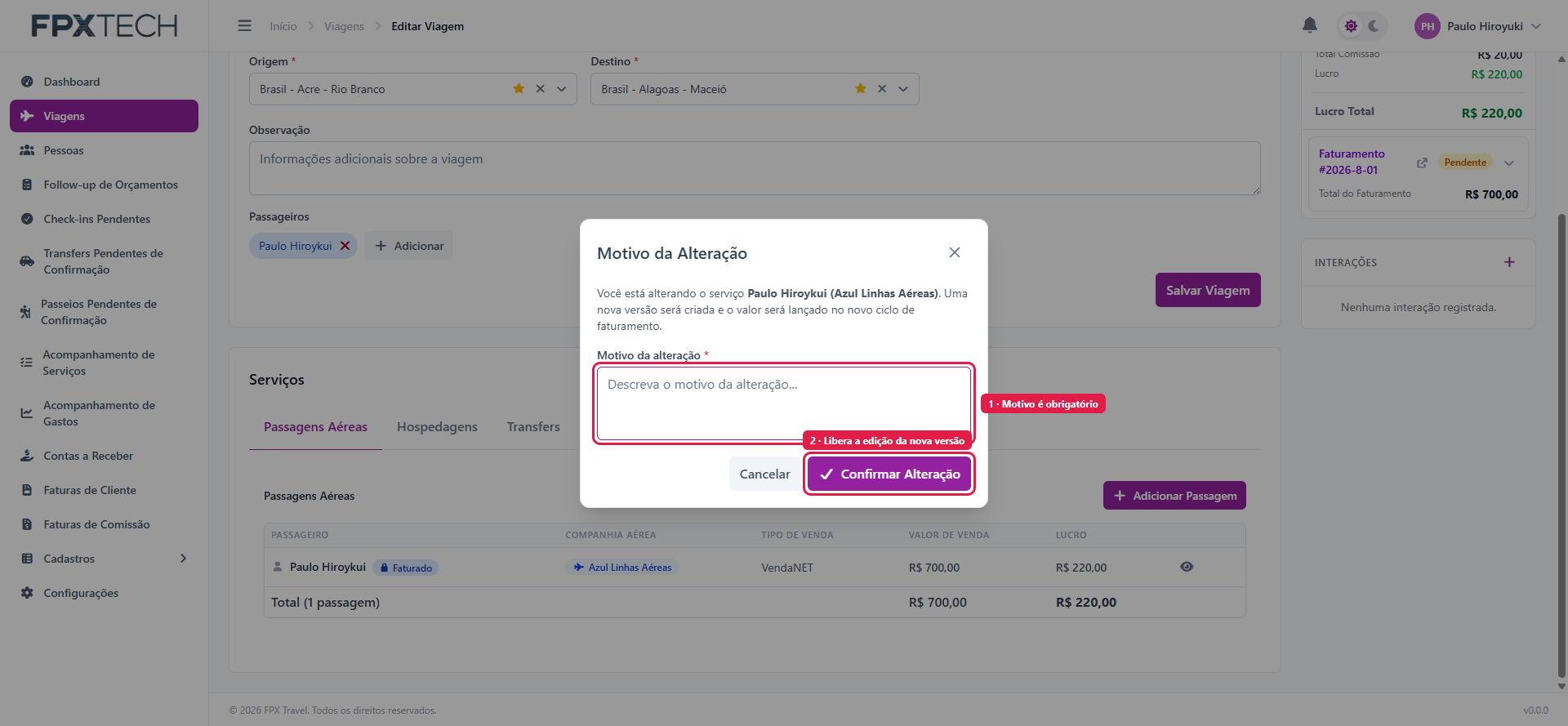
Task: Click the Motivo da alteração text field
Action: pos(783,403)
